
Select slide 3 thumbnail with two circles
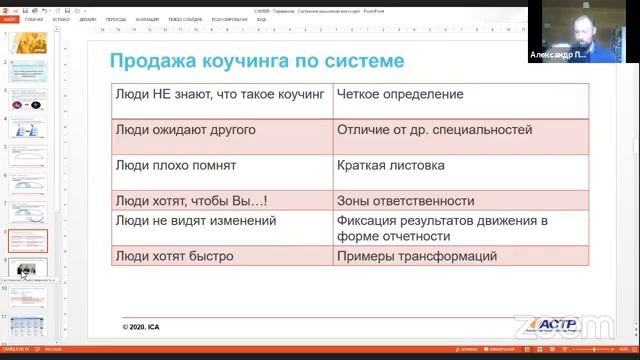28,99
